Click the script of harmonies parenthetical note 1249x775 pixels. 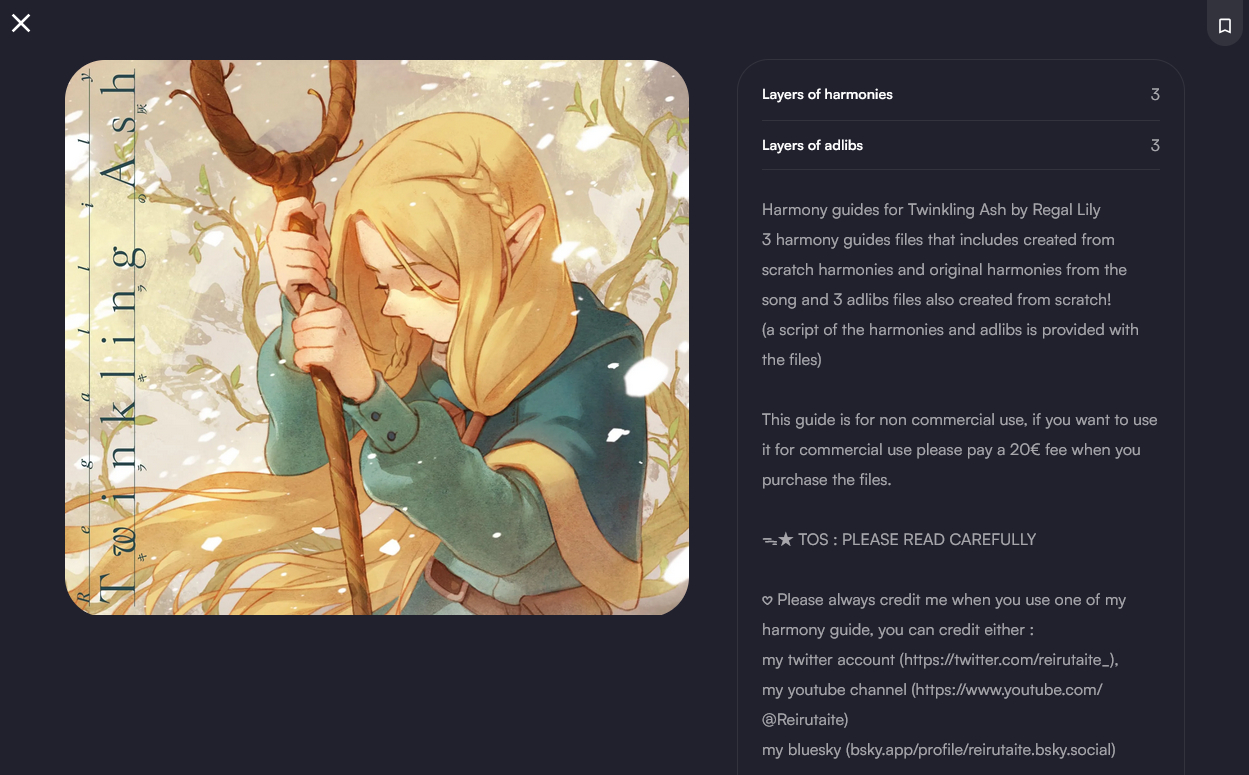click(950, 345)
